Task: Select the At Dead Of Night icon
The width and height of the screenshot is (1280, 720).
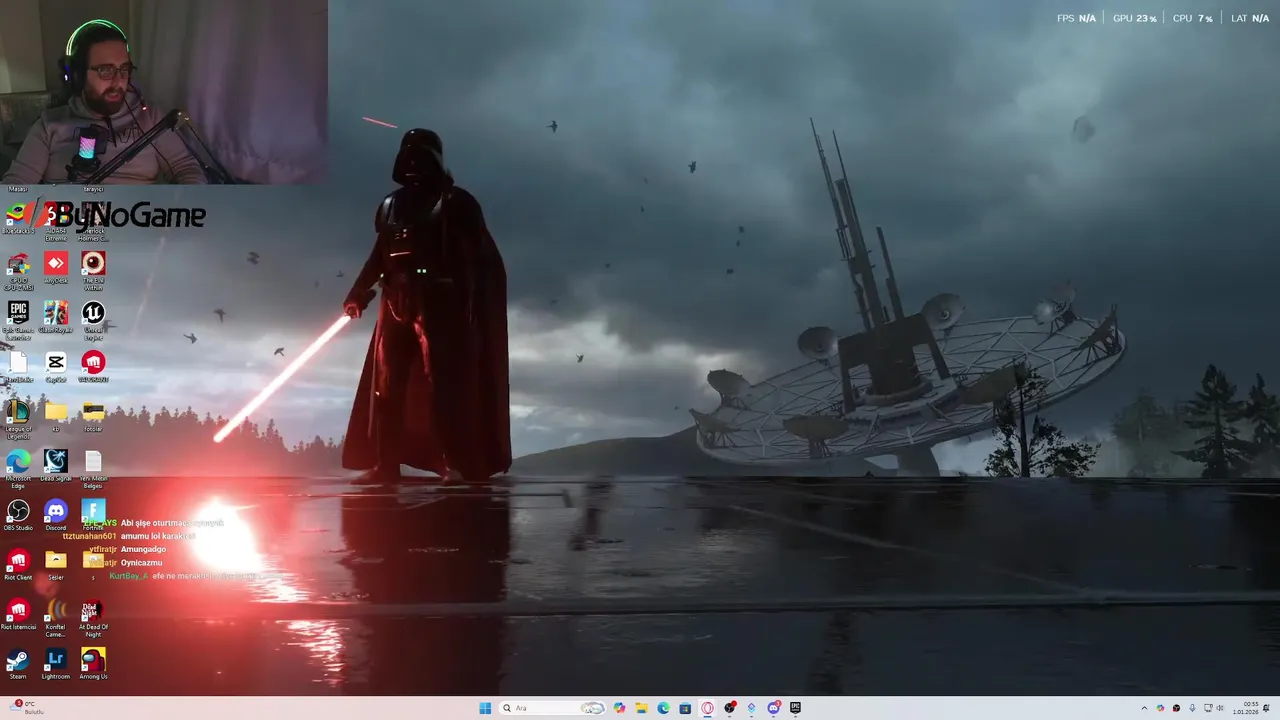Action: [x=93, y=618]
